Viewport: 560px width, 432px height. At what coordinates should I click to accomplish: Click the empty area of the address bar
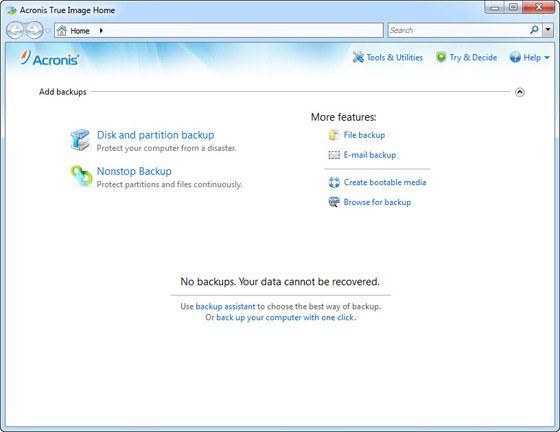243,30
